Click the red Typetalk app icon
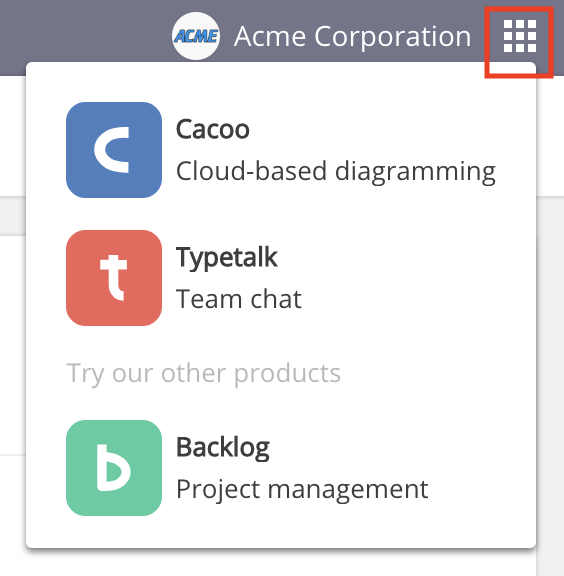This screenshot has height=576, width=564. coord(114,278)
